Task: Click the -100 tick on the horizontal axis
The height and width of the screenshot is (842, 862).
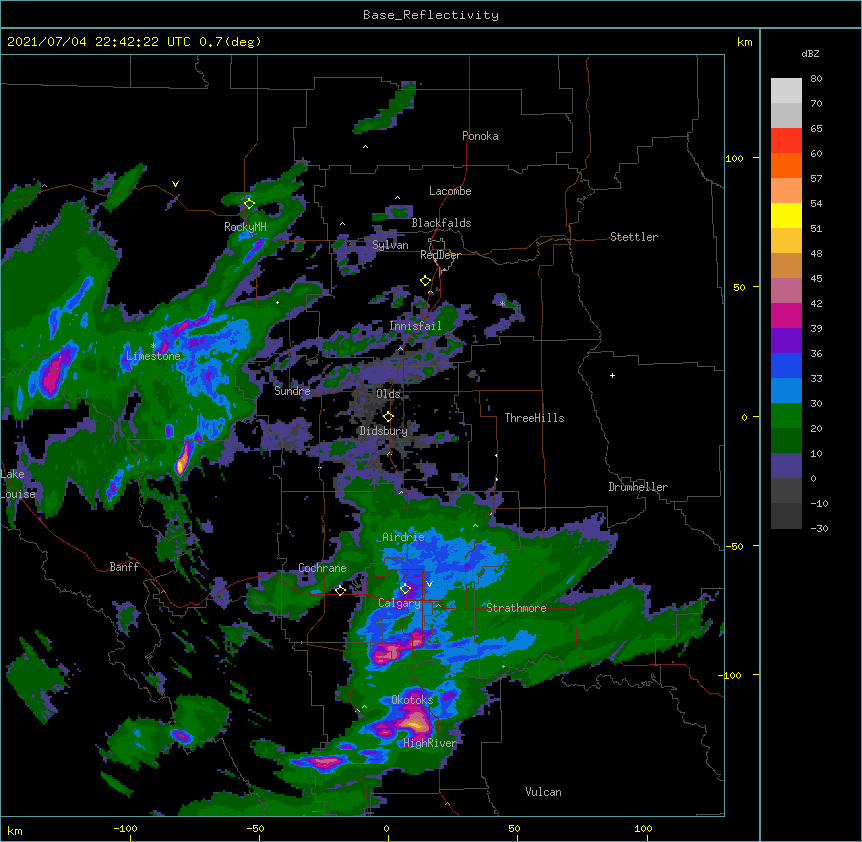Action: (x=125, y=828)
